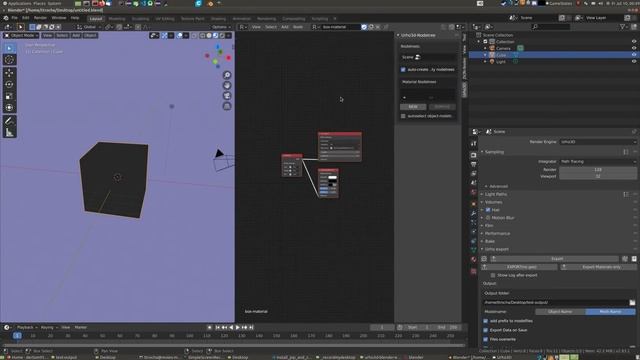Select the Select Box tool in viewport toolbar
This screenshot has height=360, width=640.
(9, 48)
